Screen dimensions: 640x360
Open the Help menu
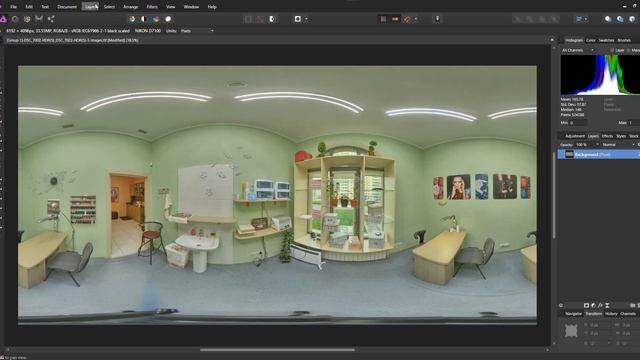pos(212,7)
